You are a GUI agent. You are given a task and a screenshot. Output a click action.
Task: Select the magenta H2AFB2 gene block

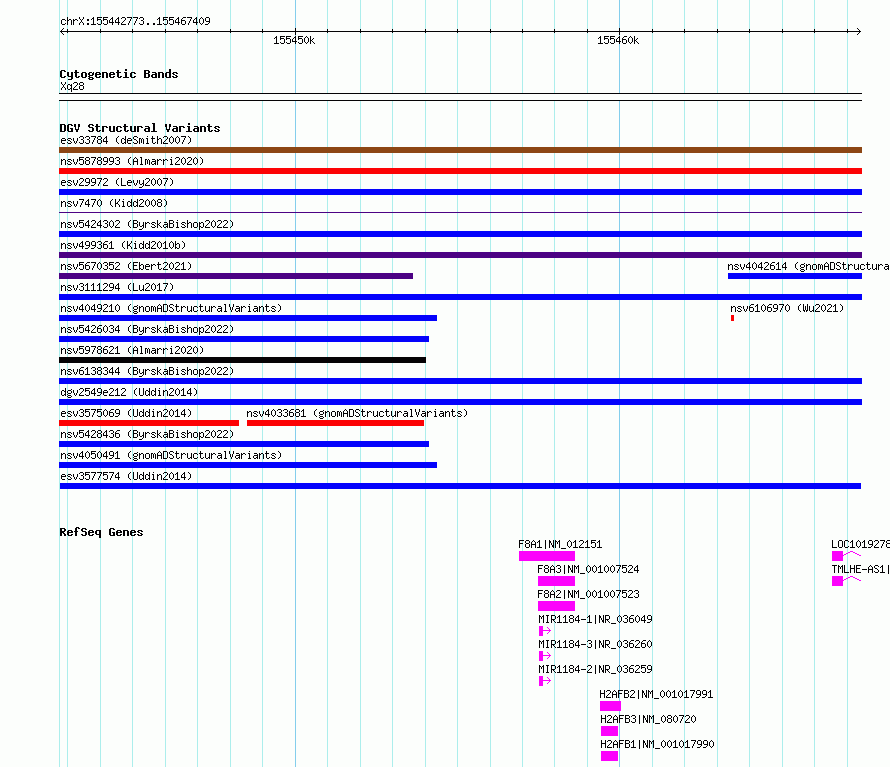pos(610,706)
